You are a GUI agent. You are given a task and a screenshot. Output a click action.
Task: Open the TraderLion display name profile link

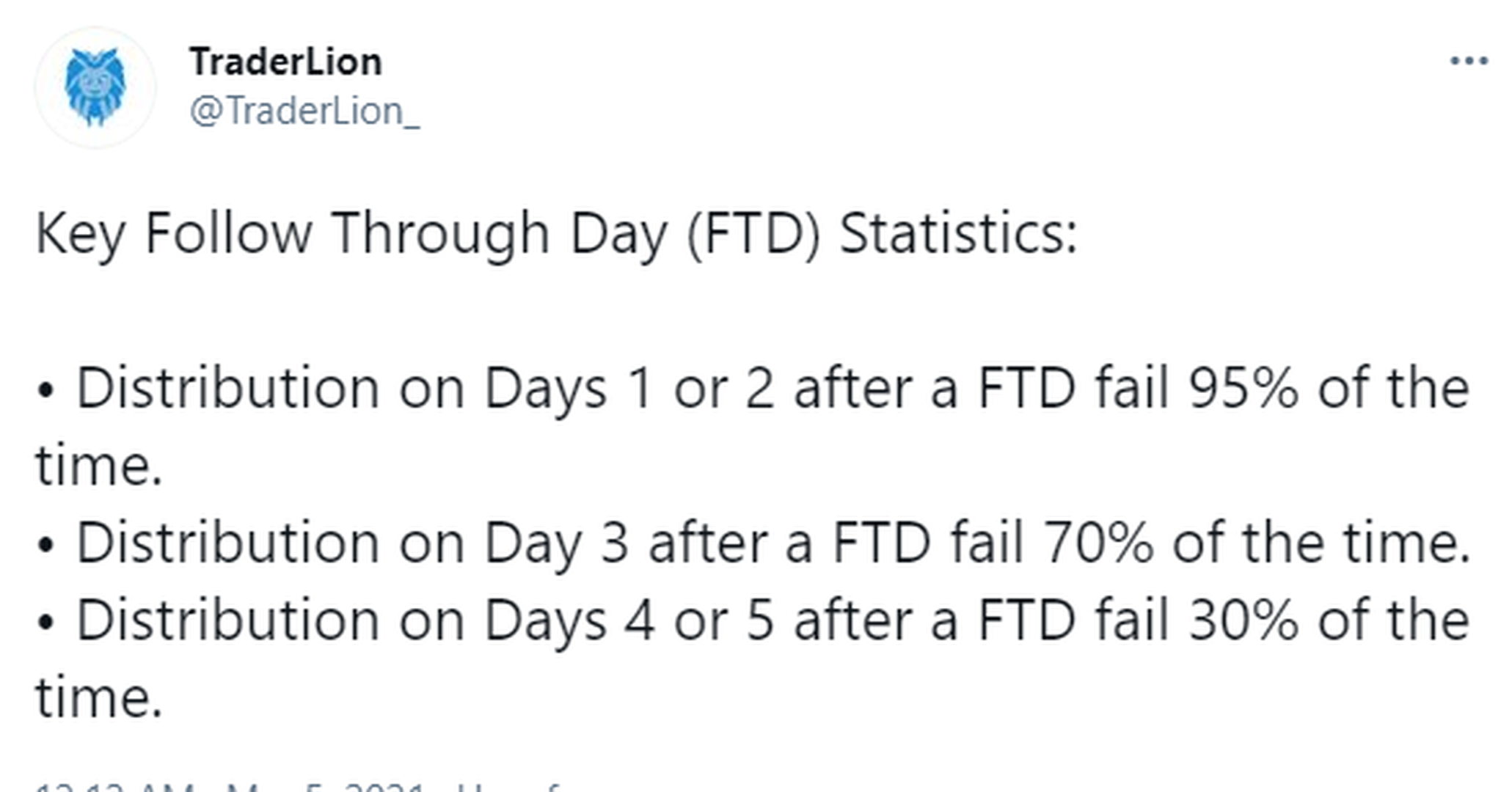(x=285, y=62)
